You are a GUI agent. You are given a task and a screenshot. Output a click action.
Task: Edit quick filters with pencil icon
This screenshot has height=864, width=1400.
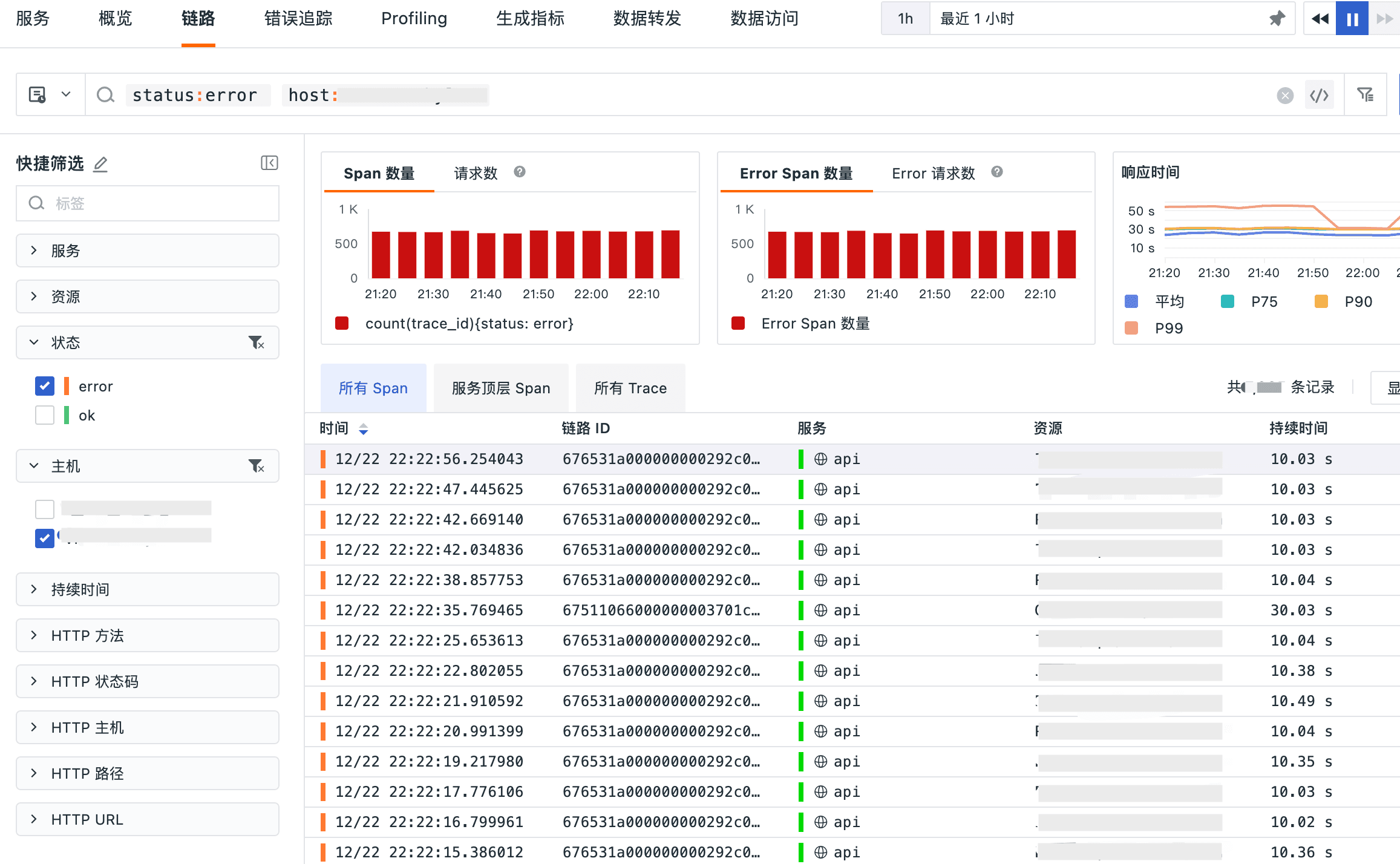(100, 164)
